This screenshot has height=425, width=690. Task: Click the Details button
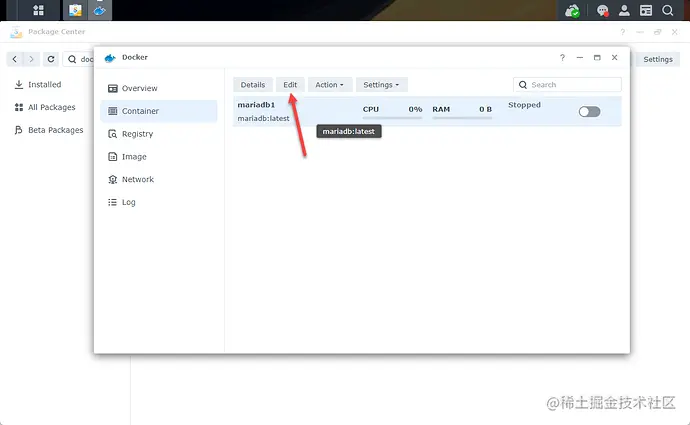click(253, 85)
